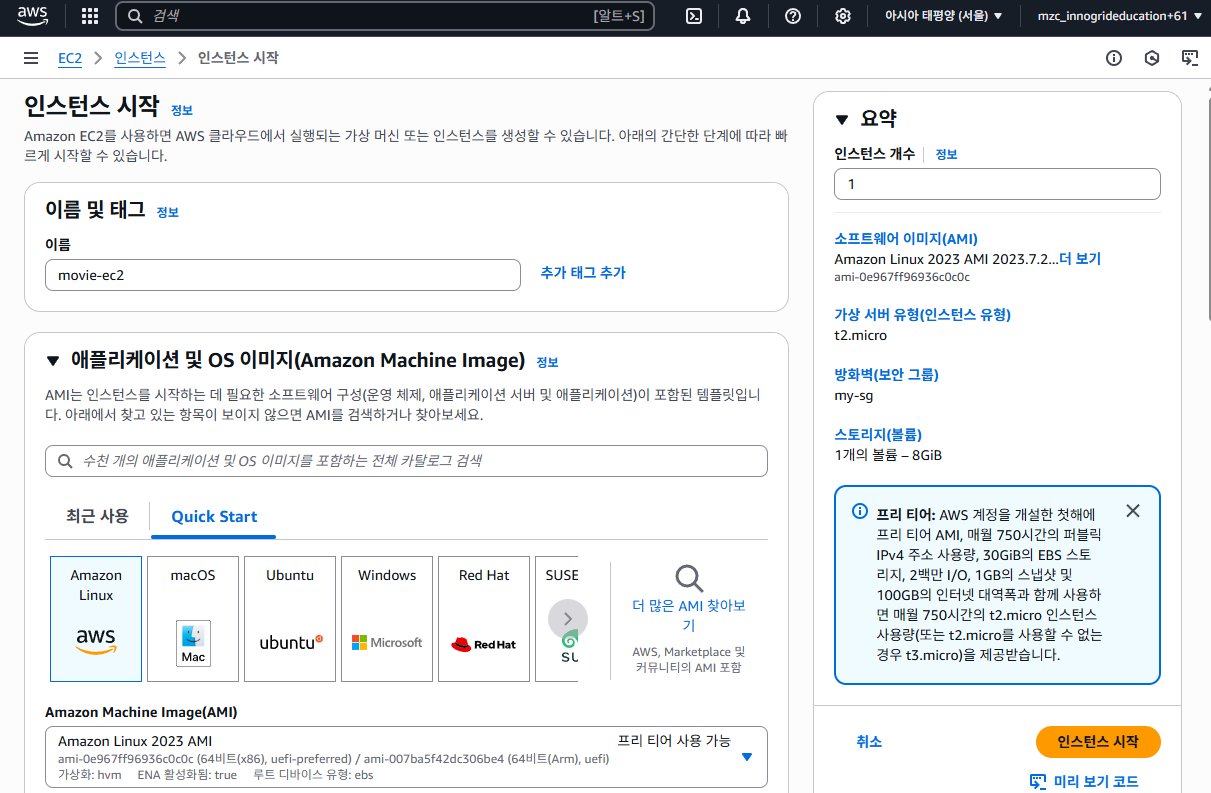The image size is (1211, 793).
Task: Close the free tier info box
Action: pos(1132,511)
